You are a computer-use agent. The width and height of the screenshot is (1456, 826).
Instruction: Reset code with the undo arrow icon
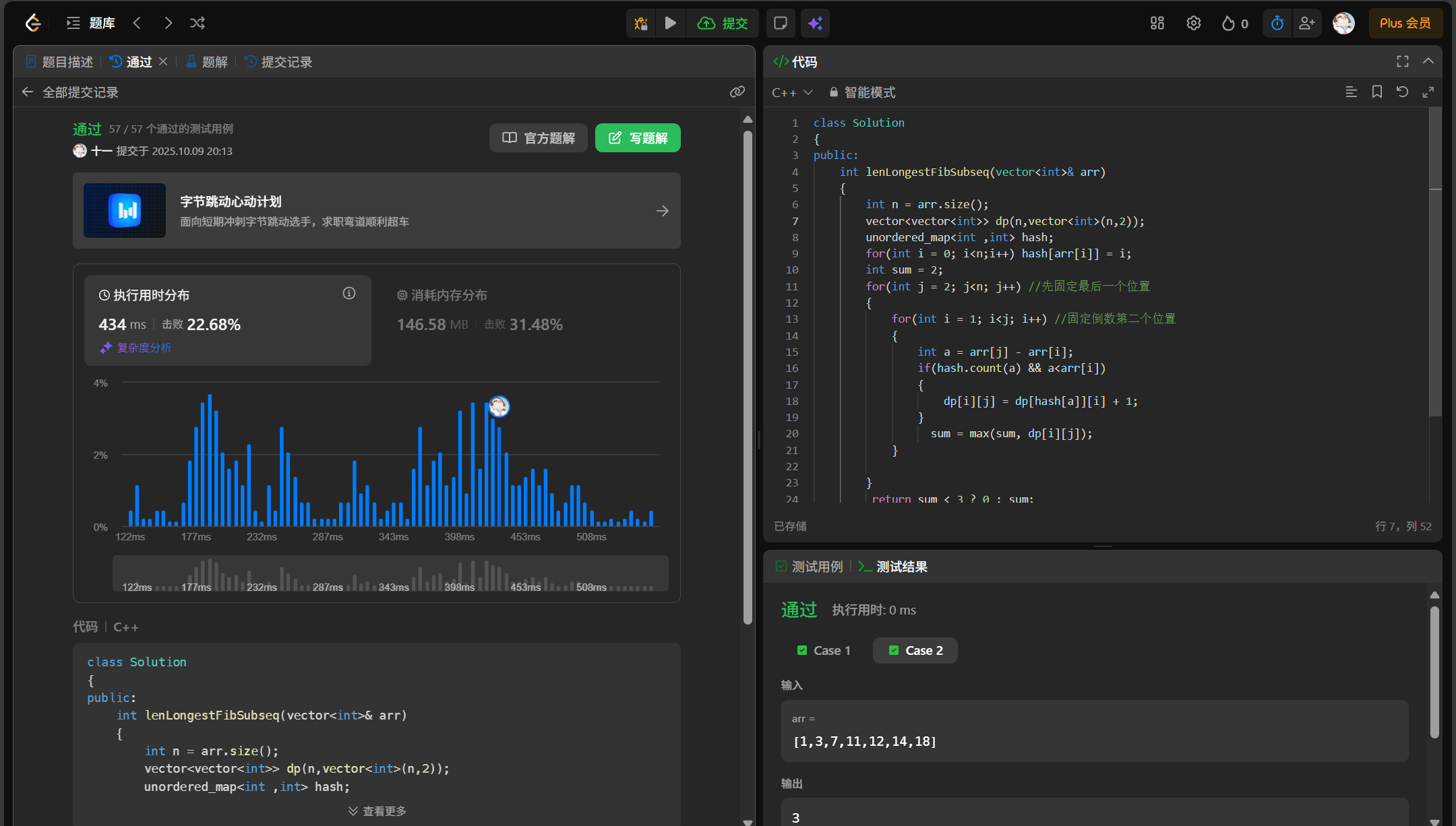(x=1402, y=92)
